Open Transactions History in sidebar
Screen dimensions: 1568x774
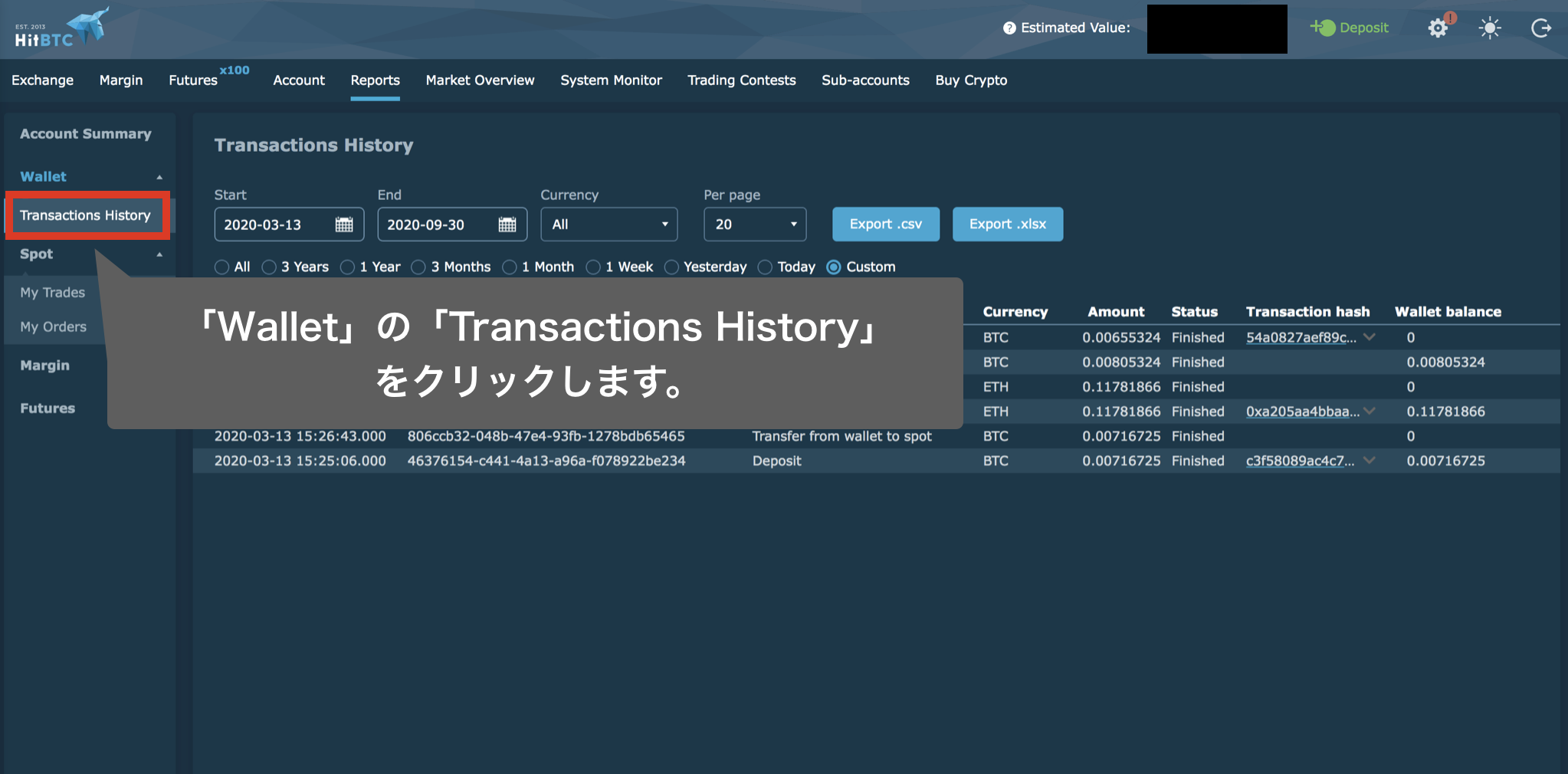tap(86, 215)
